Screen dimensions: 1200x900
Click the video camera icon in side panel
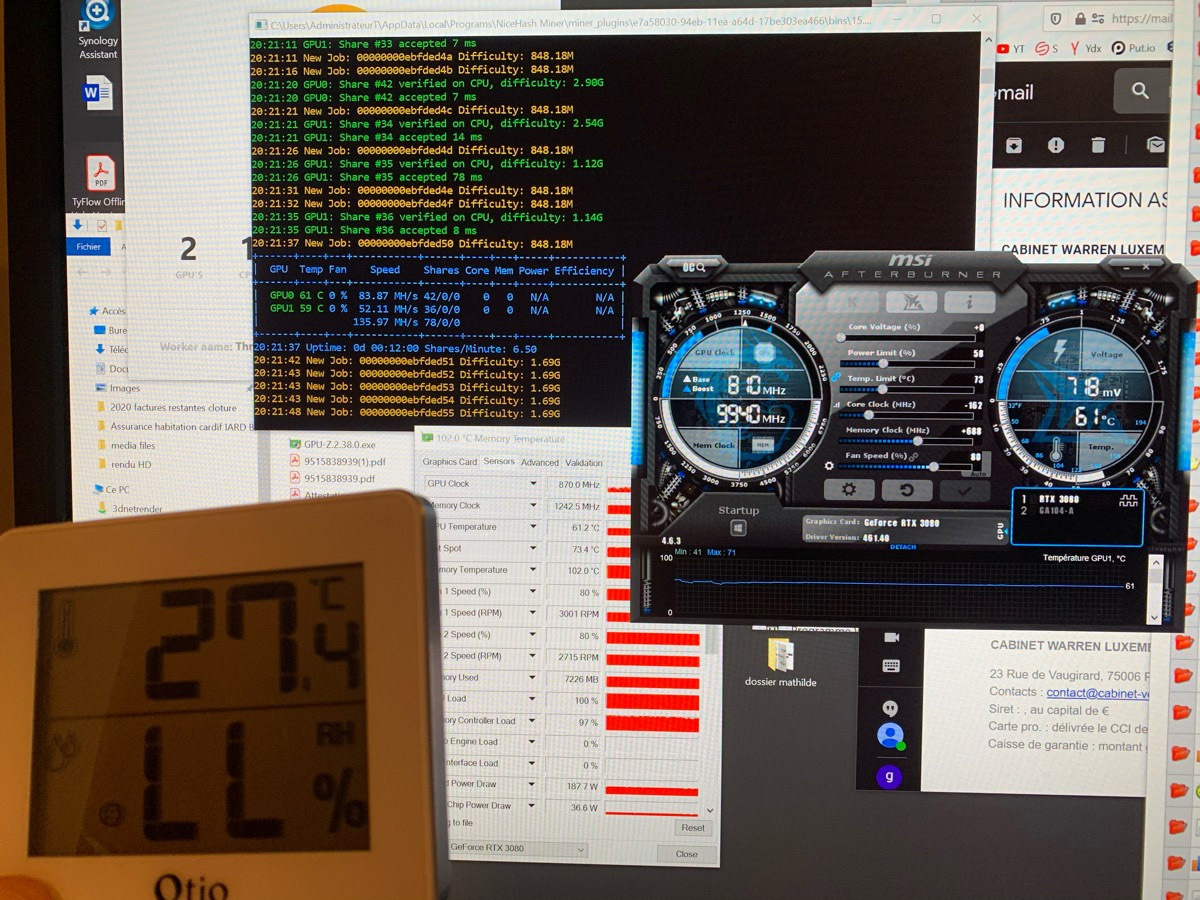[x=891, y=637]
